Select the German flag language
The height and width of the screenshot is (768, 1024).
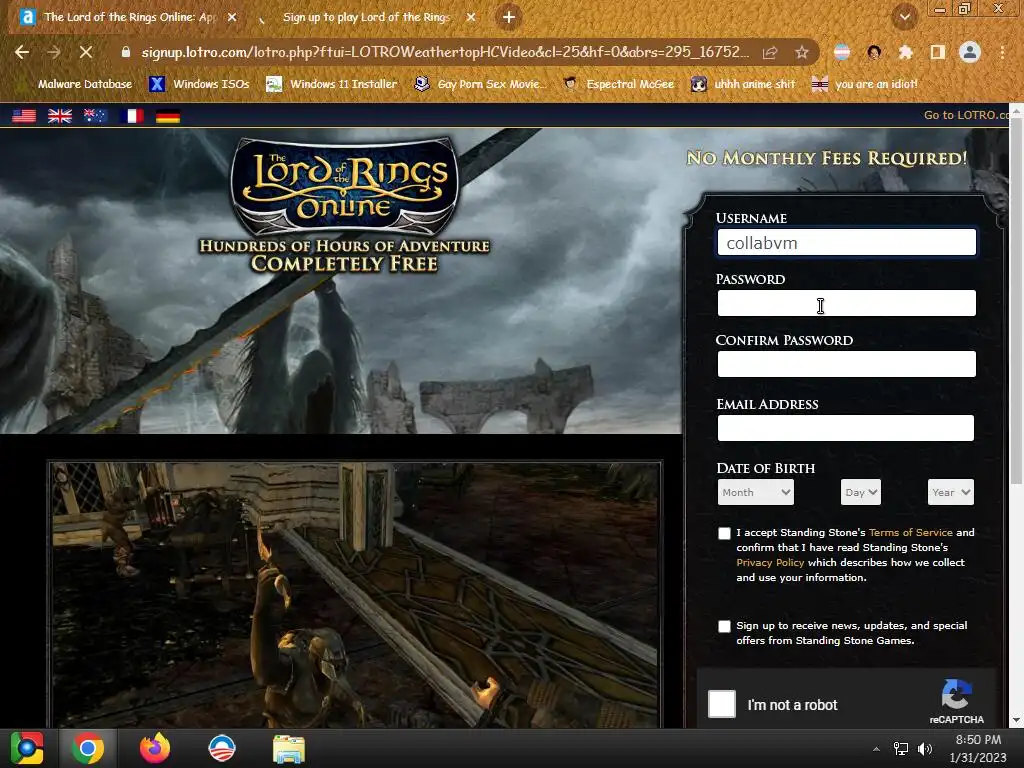point(168,116)
